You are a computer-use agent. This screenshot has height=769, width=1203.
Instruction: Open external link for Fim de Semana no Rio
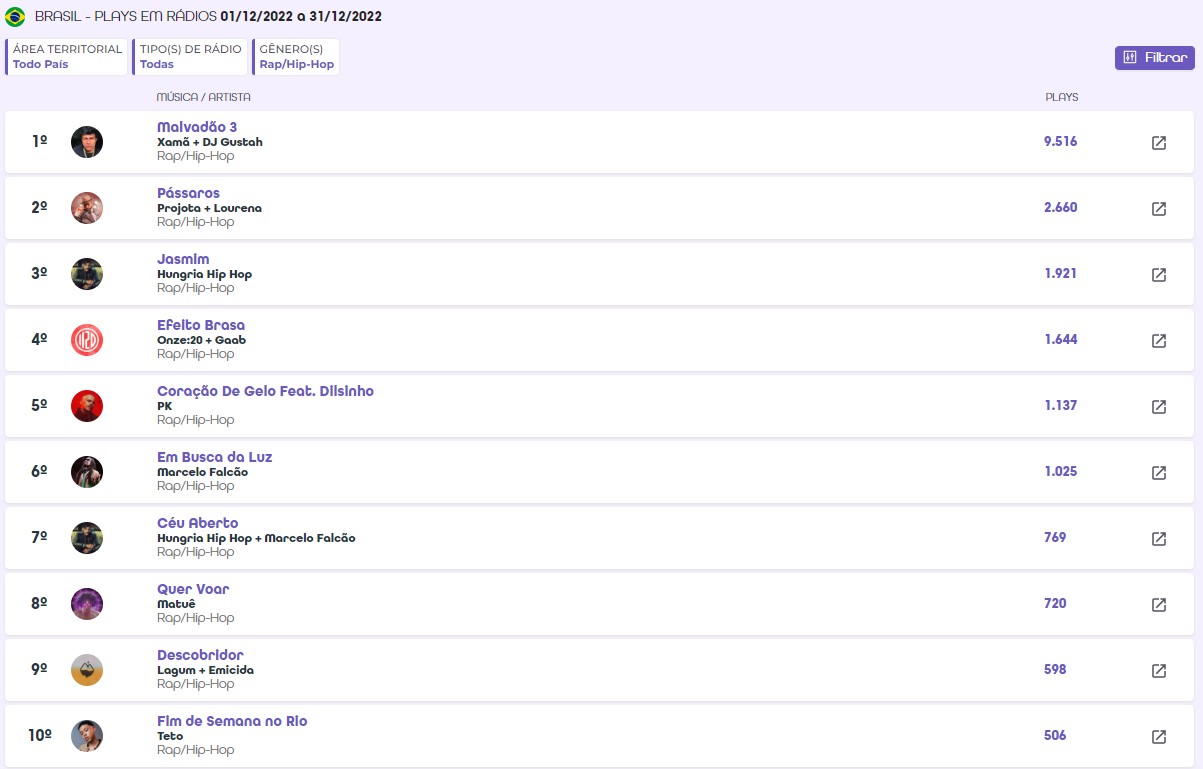click(x=1159, y=737)
